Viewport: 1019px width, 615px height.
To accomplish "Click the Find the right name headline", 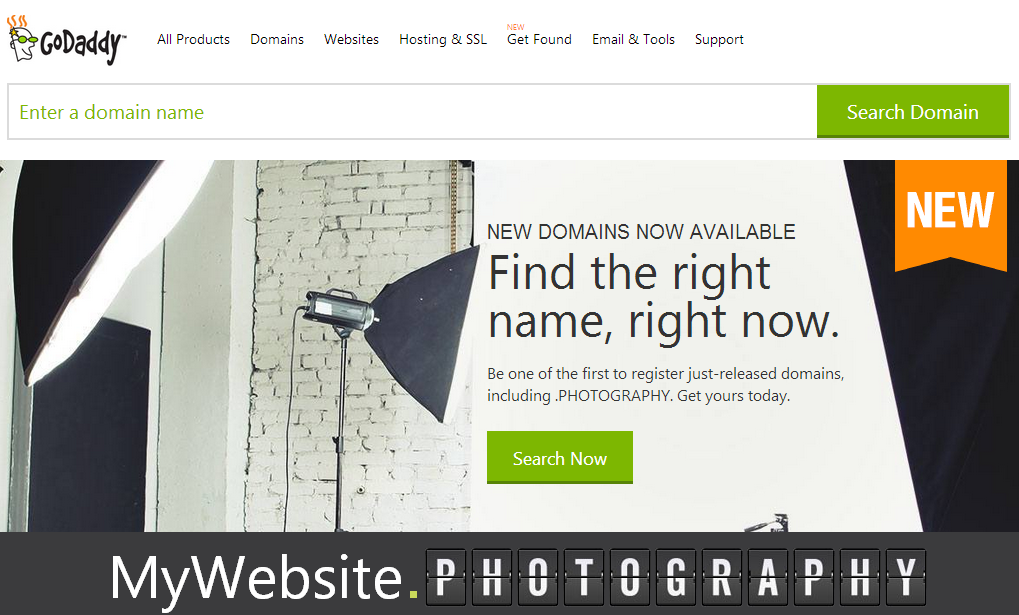I will [x=664, y=296].
